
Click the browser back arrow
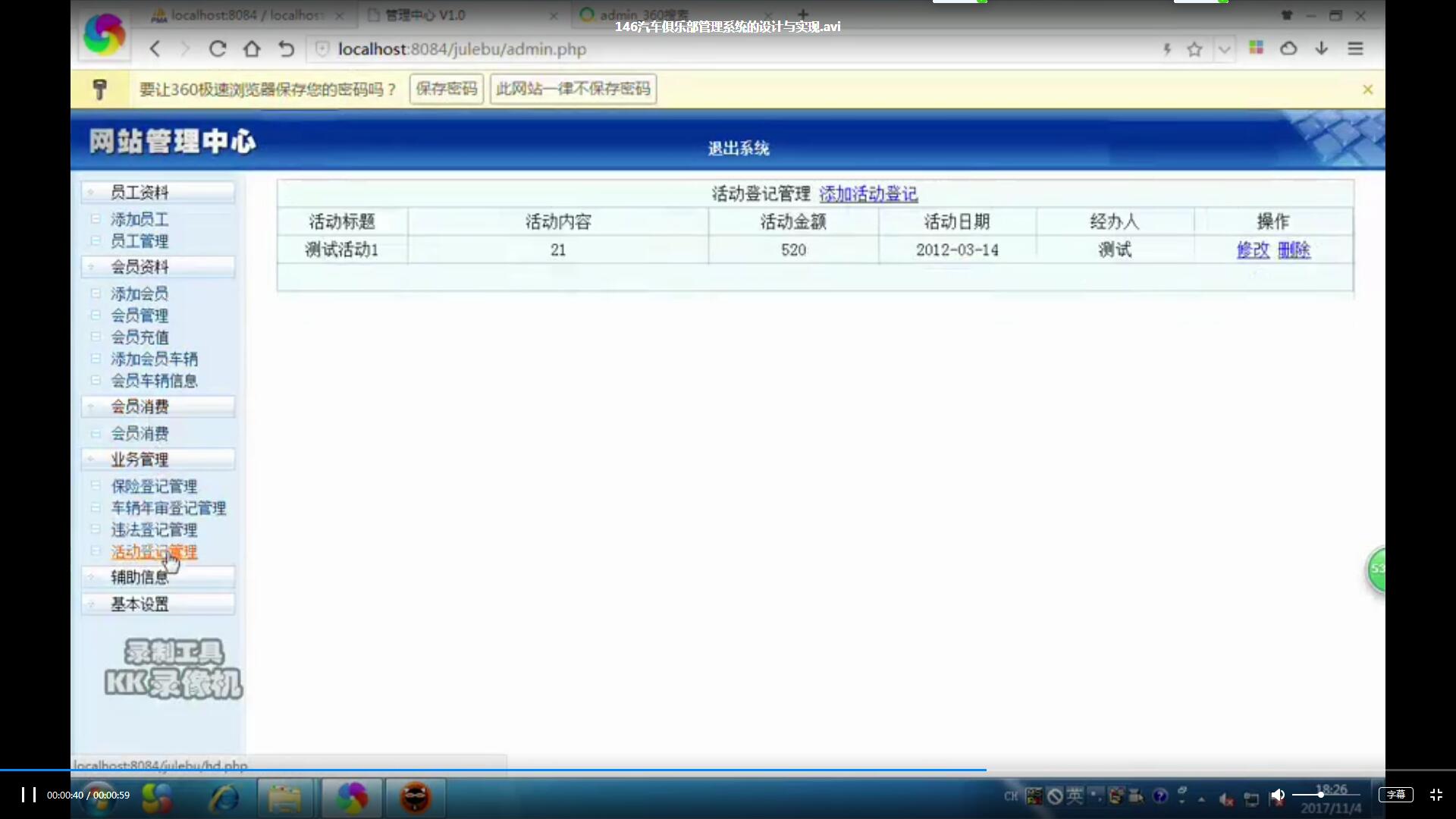155,49
